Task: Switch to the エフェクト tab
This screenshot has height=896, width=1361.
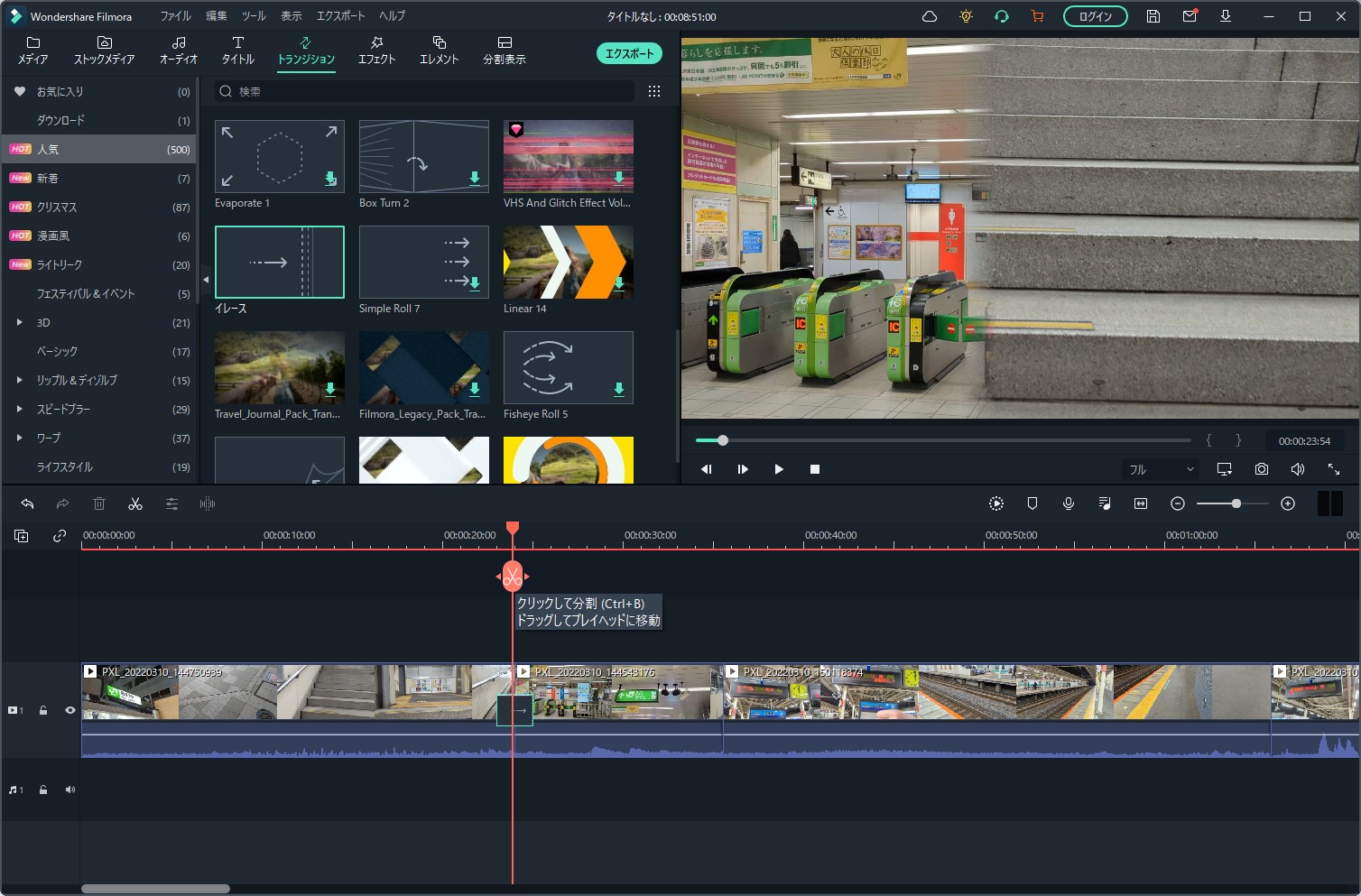Action: coord(376,51)
